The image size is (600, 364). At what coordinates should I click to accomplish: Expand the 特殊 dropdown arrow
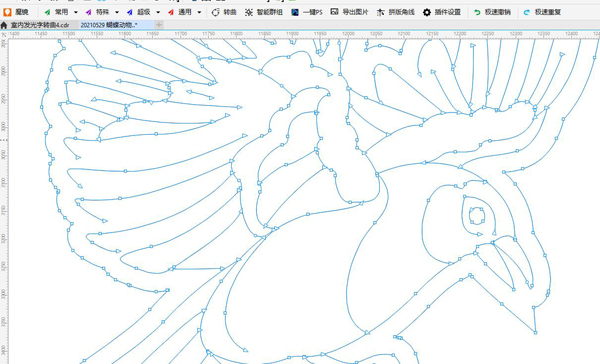pos(117,12)
